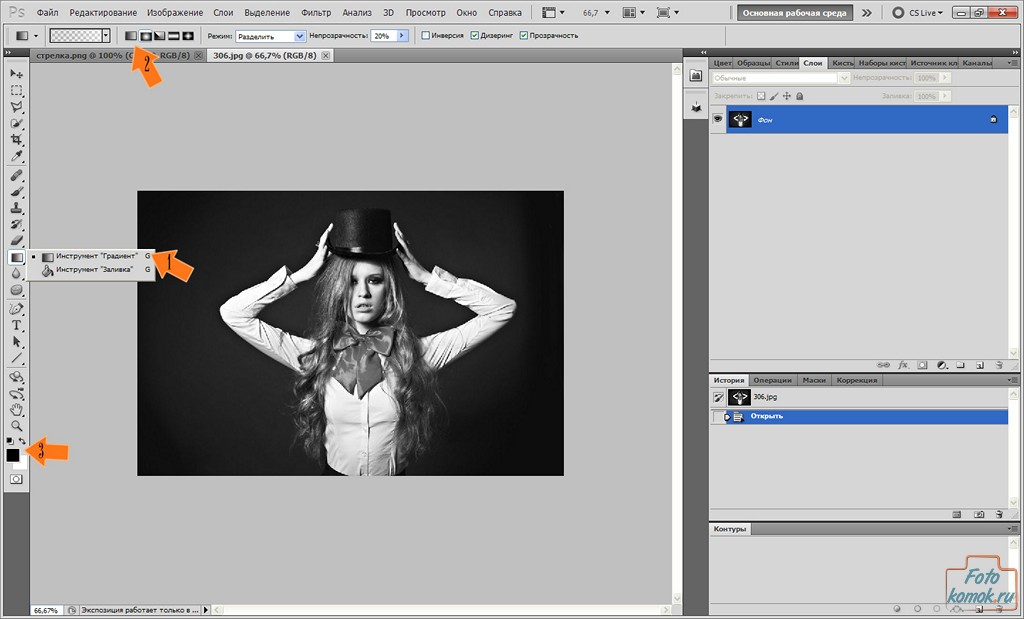Select the Zoom magnifier tool
The height and width of the screenshot is (619, 1024).
pyautogui.click(x=16, y=425)
